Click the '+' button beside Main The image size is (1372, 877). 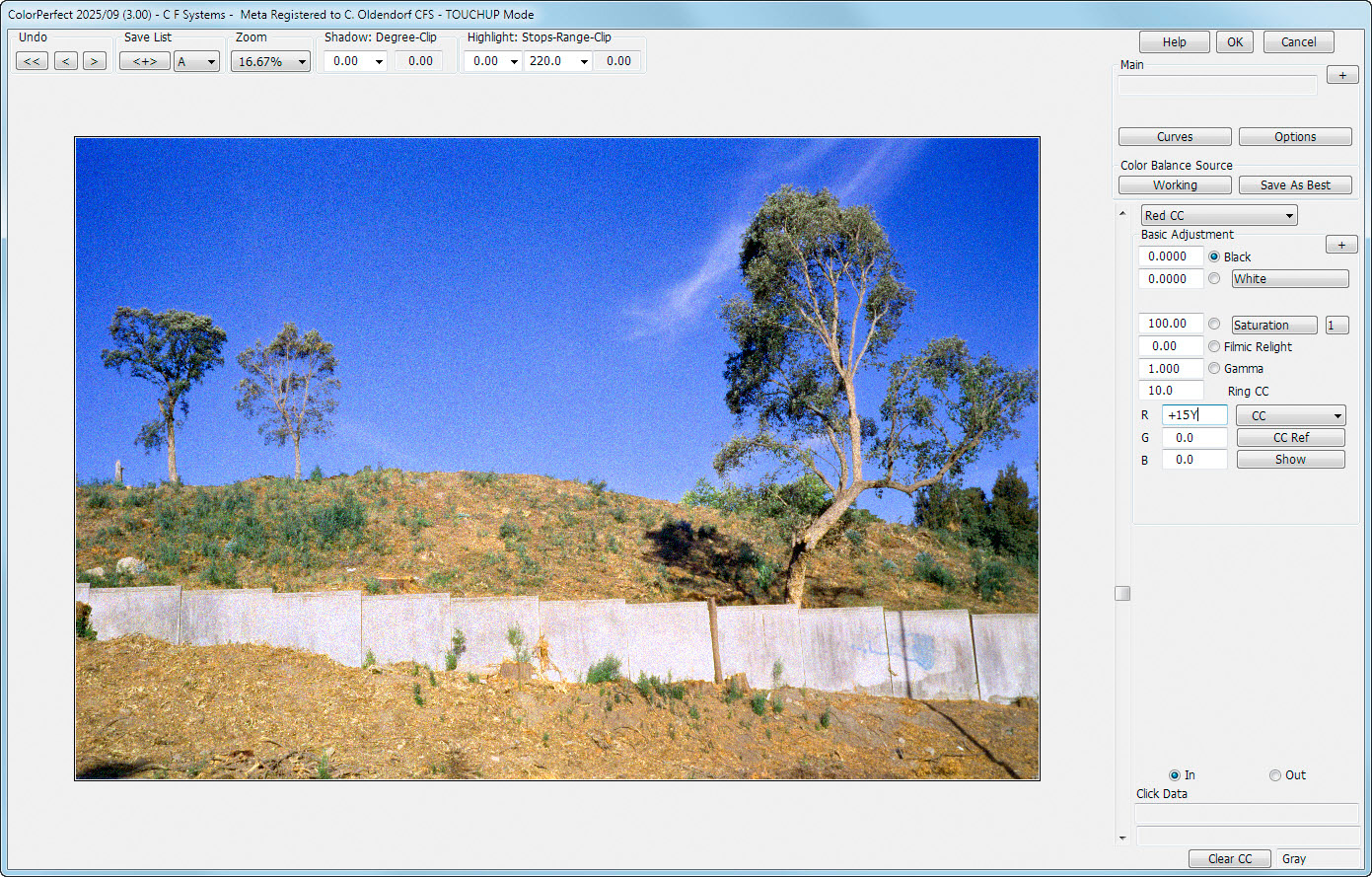(1341, 75)
